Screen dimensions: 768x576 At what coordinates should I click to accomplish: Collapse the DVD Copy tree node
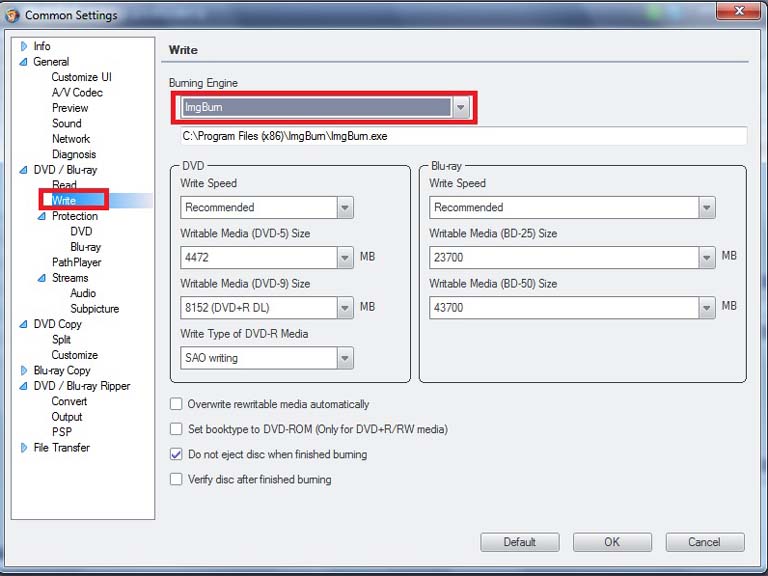pos(24,324)
